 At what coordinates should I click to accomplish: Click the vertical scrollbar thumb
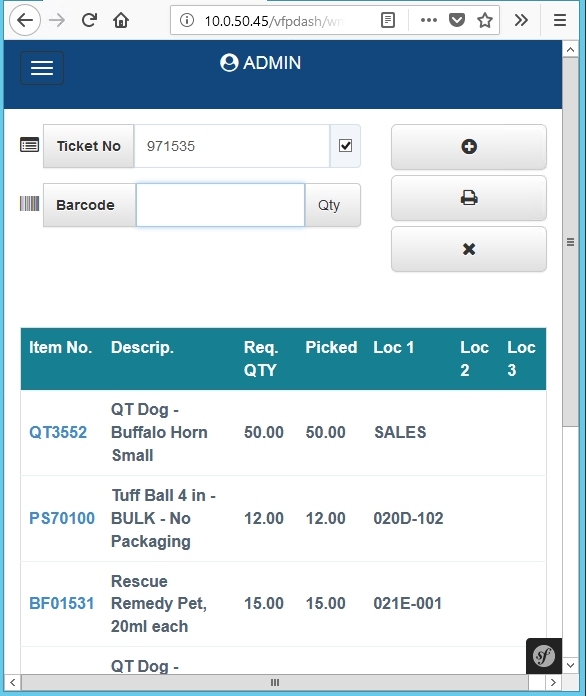[570, 242]
